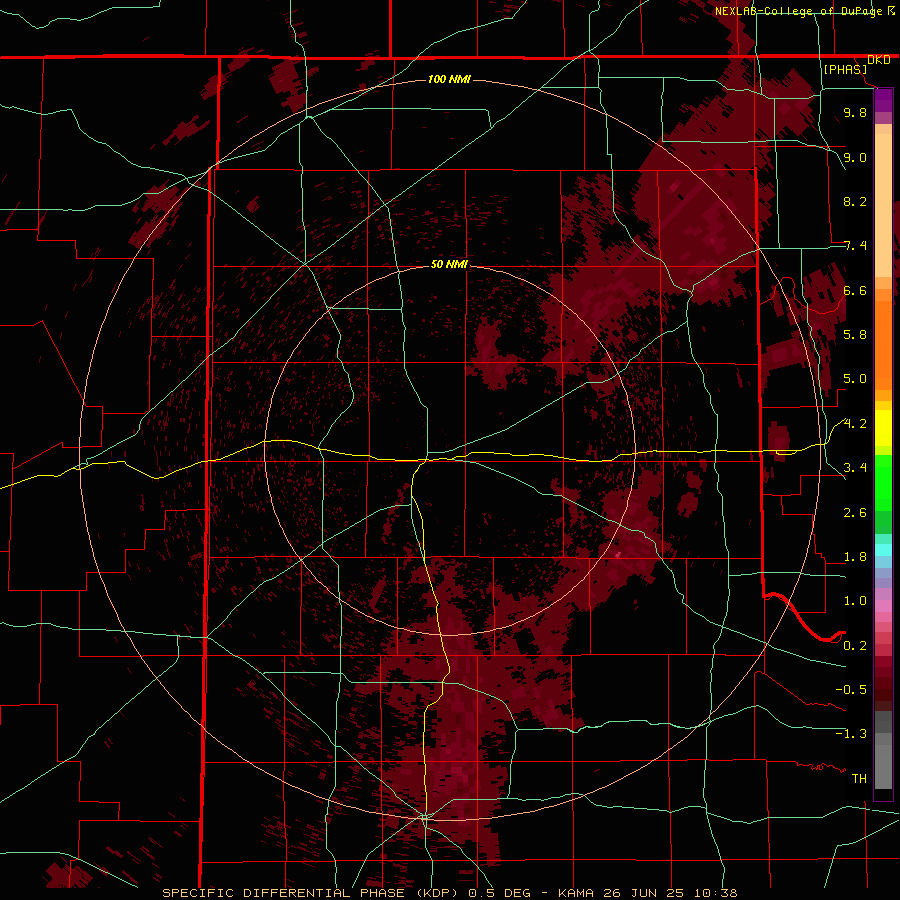
Task: Click the 2.6 scale value
Action: 855,513
